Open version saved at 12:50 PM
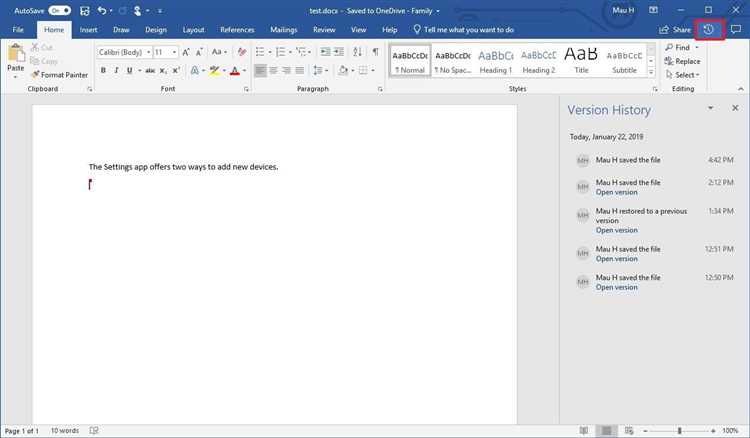Image resolution: width=750 pixels, height=438 pixels. point(617,287)
